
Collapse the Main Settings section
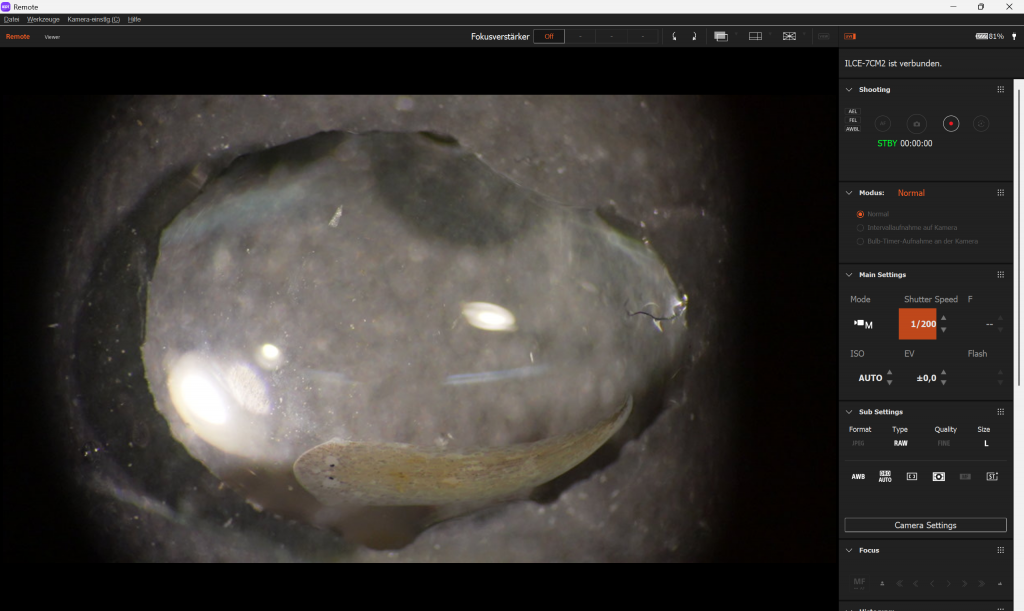point(849,275)
